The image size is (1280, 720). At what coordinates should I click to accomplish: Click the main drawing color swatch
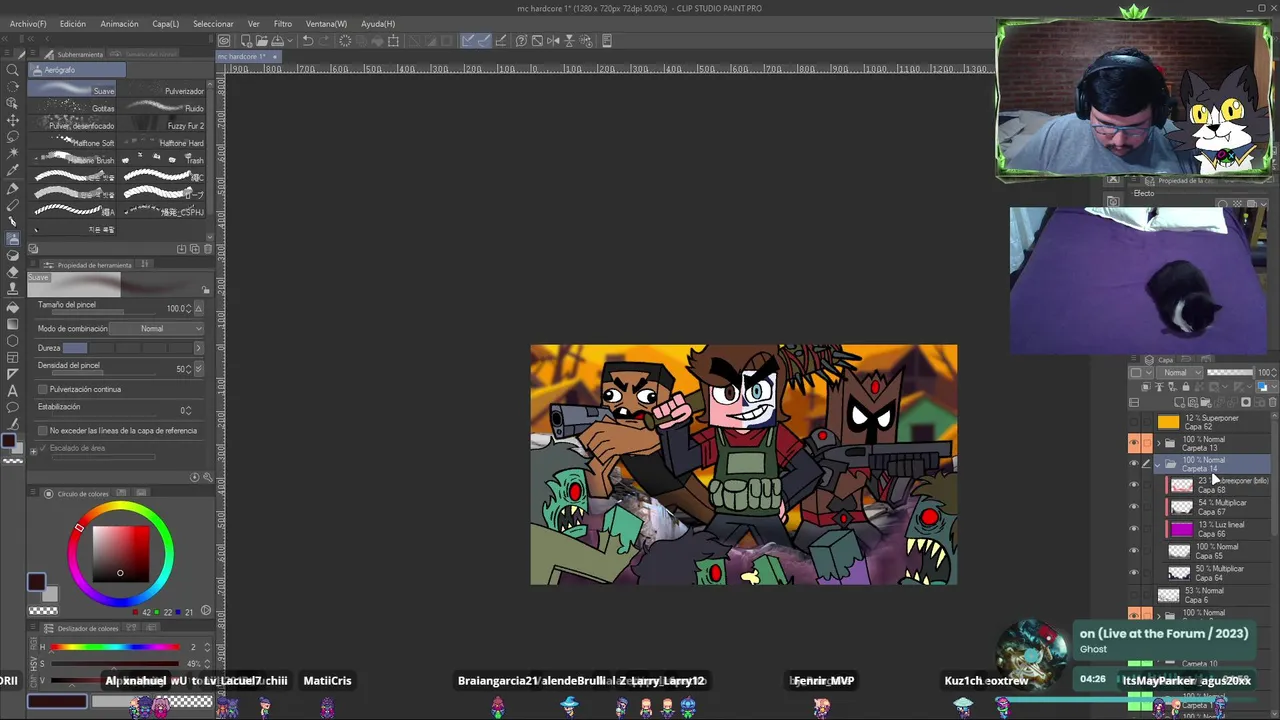pyautogui.click(x=37, y=582)
